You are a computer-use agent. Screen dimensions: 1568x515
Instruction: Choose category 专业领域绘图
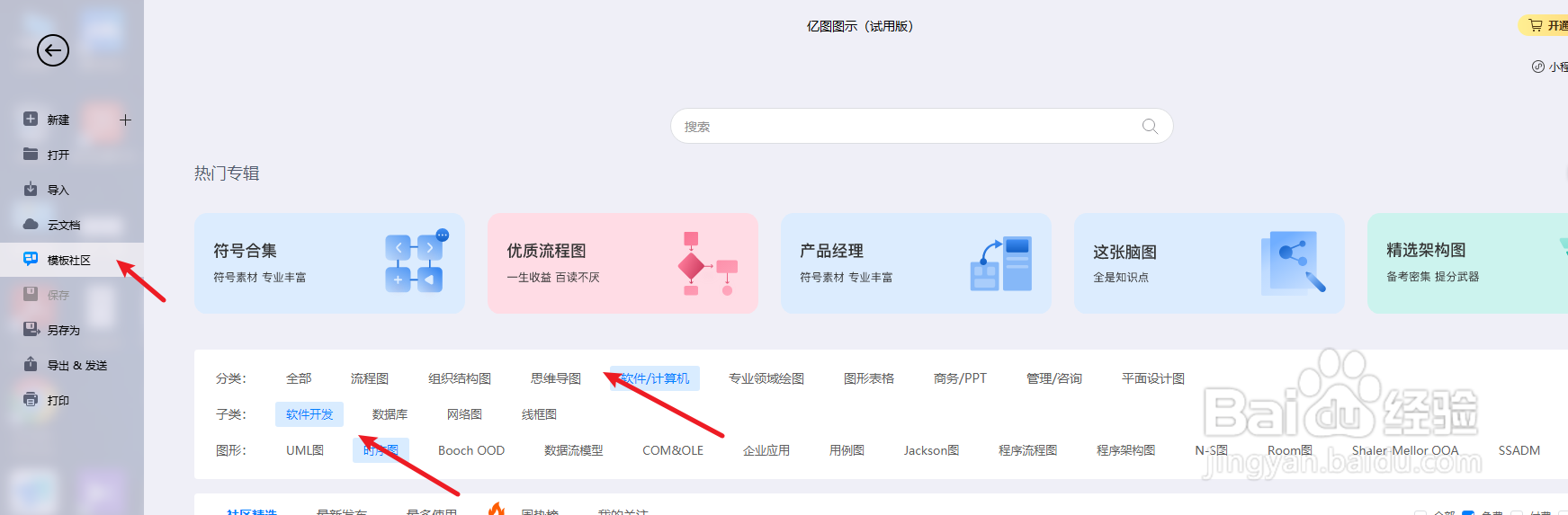[x=766, y=378]
